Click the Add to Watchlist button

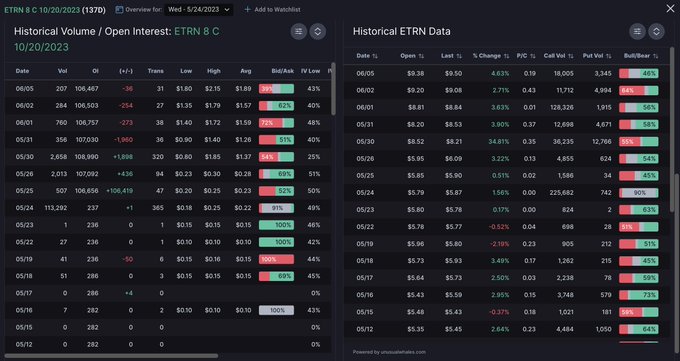272,10
